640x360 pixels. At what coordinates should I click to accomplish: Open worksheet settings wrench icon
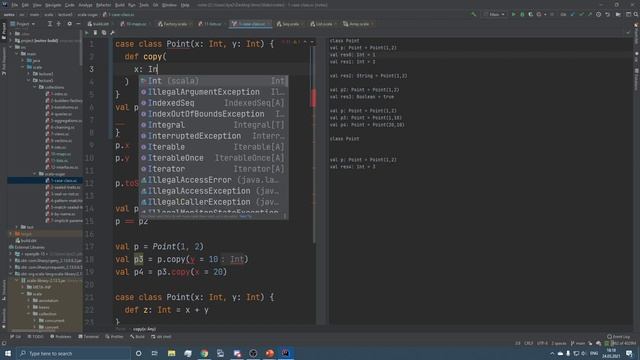pos(112,33)
